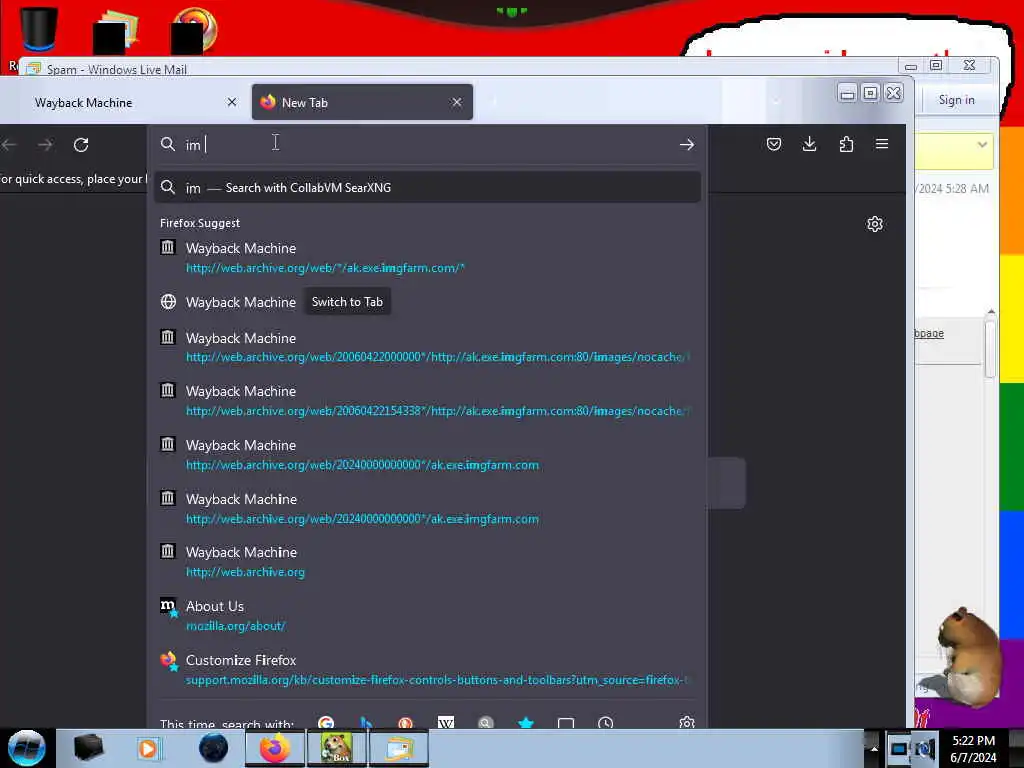Open Wayback Machine web.archive.org suggestion
Screen dimensions: 1024x768
tap(428, 562)
